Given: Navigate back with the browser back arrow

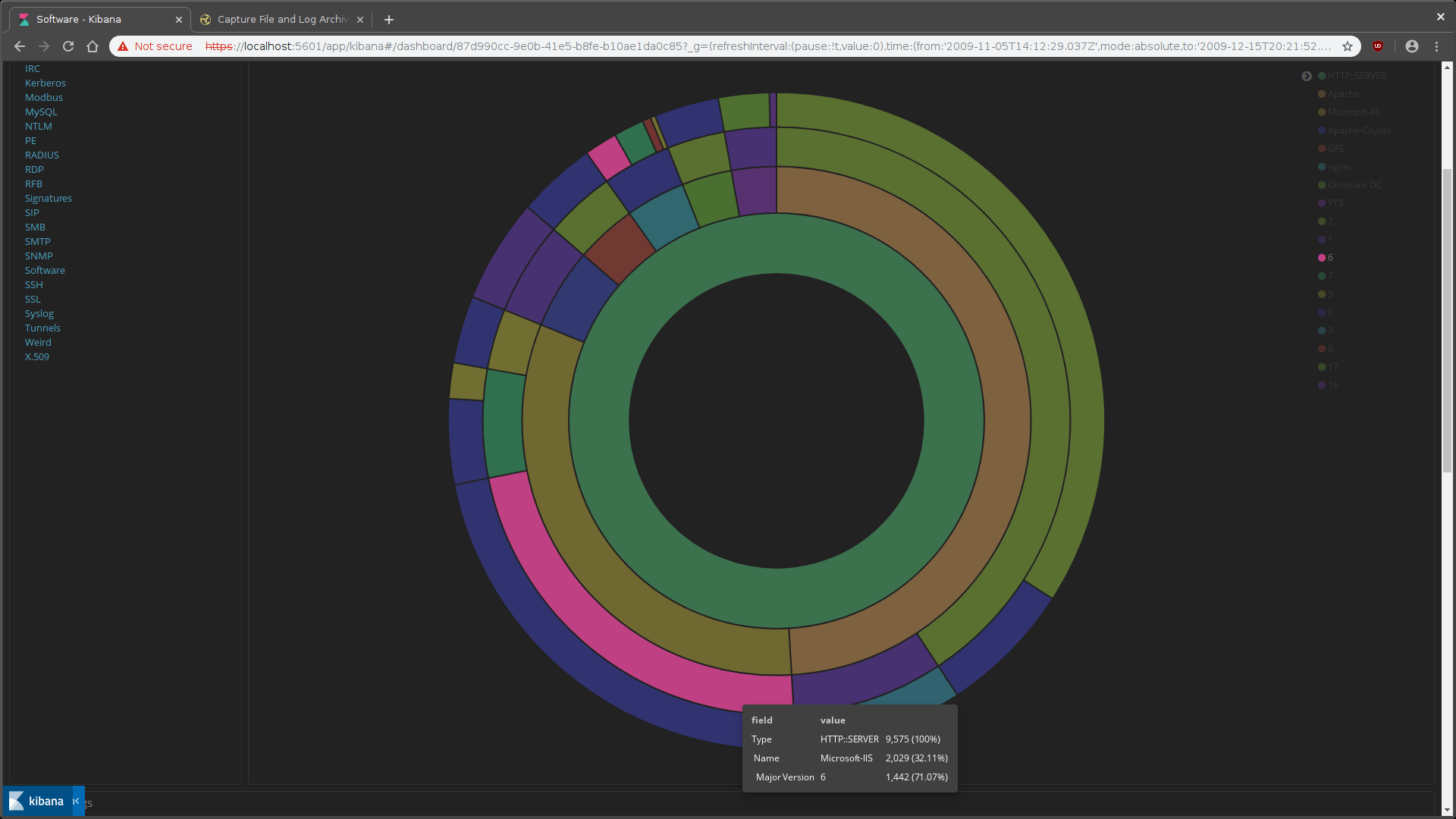Looking at the screenshot, I should coord(20,46).
